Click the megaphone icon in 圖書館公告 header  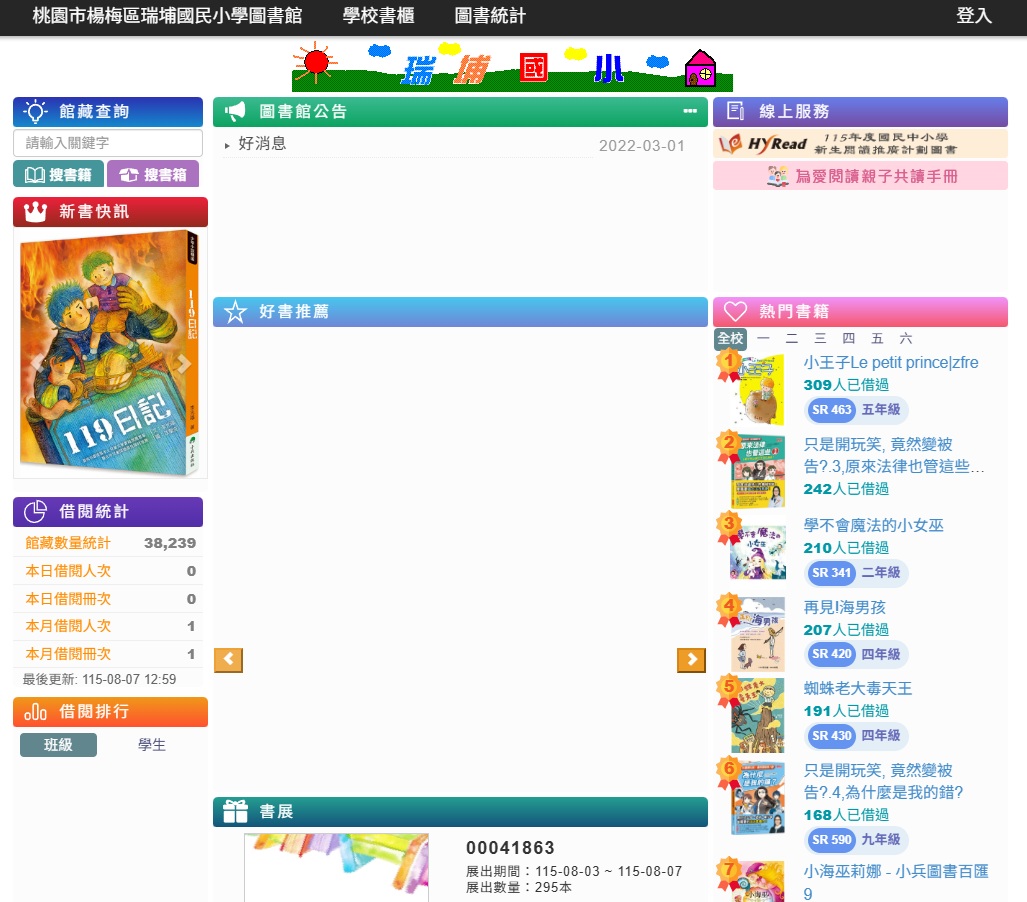[x=234, y=112]
